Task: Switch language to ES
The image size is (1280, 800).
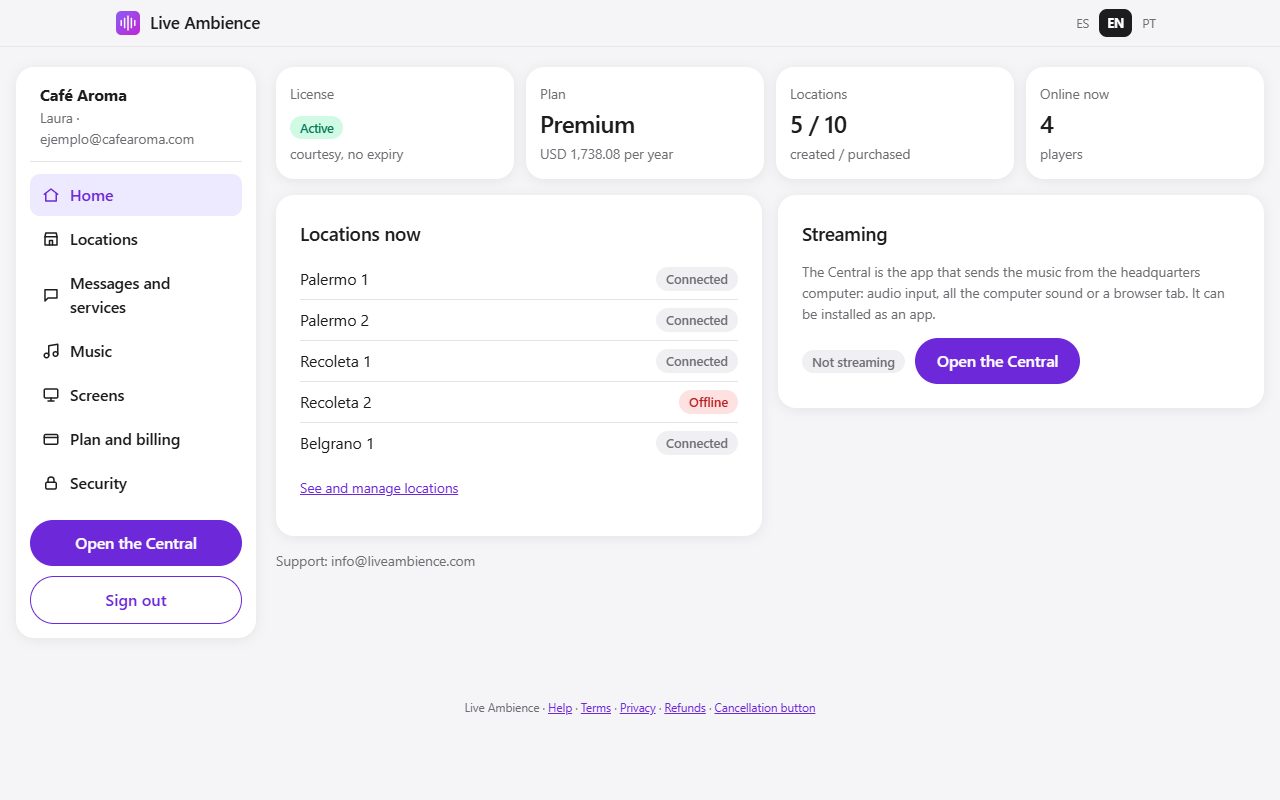Action: click(x=1083, y=23)
